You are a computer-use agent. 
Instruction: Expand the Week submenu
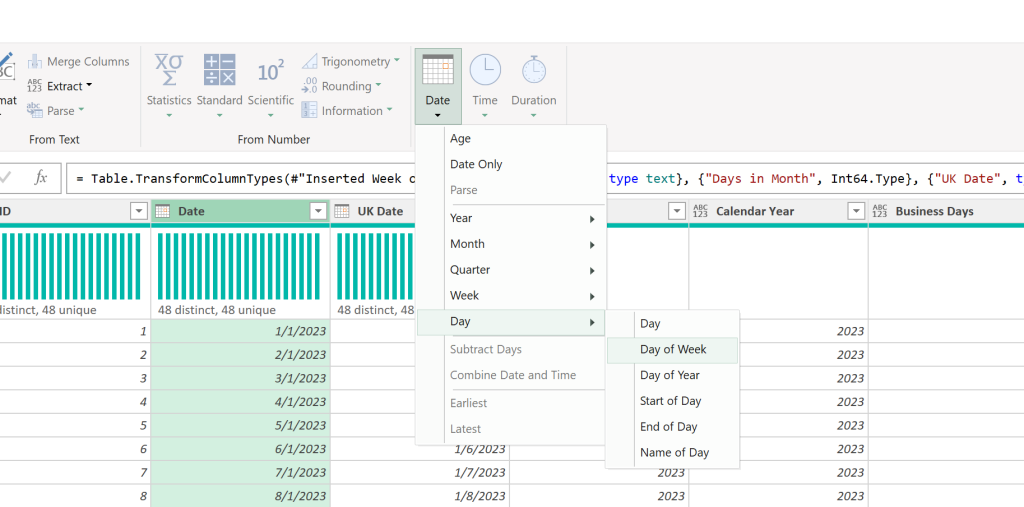point(511,296)
